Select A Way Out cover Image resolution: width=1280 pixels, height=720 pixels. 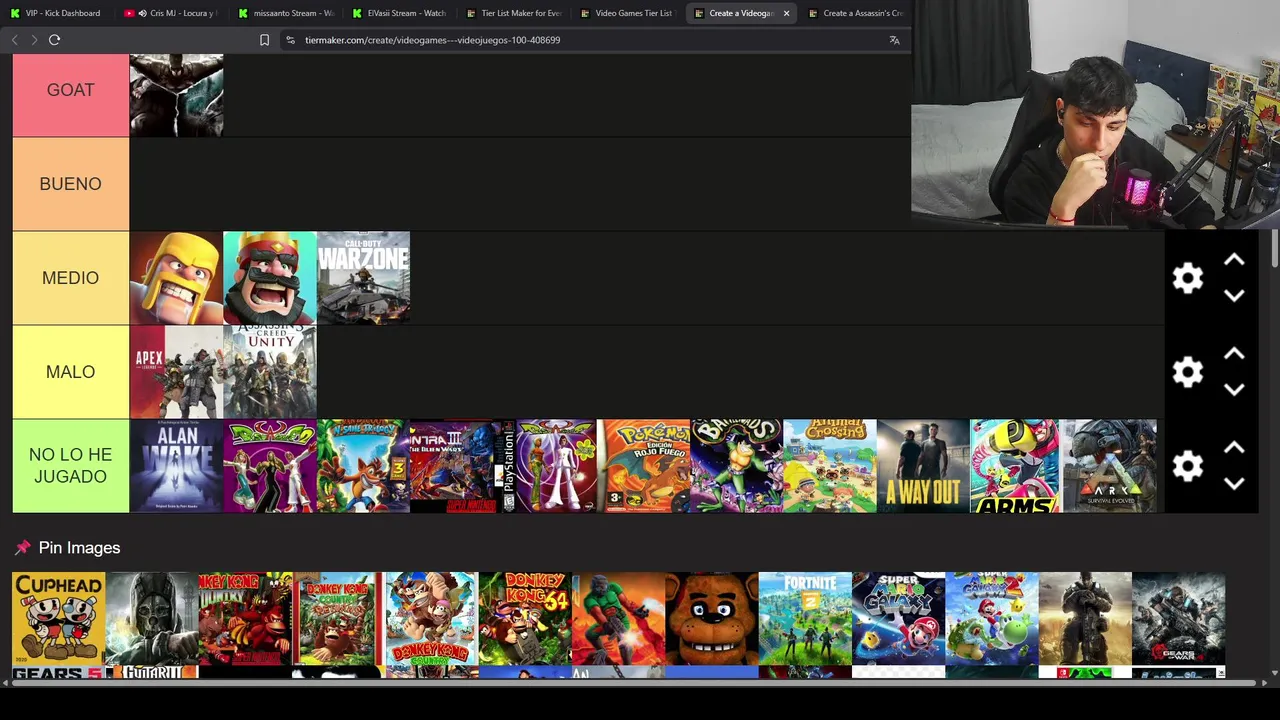923,466
